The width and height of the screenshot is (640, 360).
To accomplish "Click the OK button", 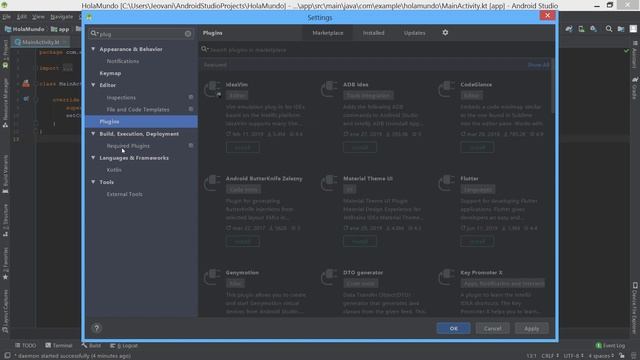I will pos(453,328).
